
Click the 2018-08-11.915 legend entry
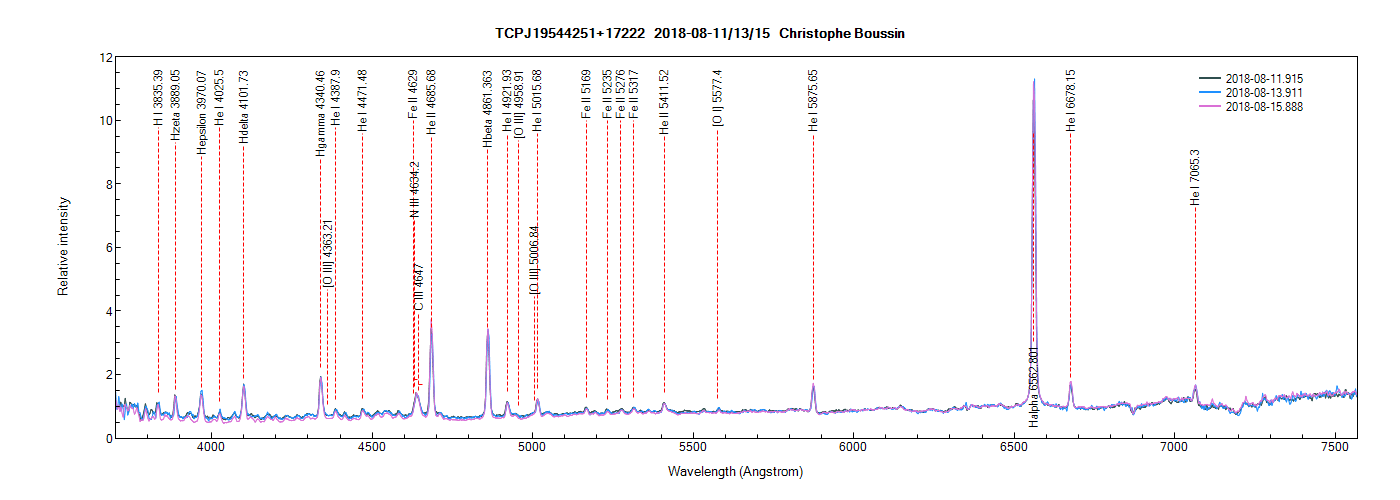coord(1264,78)
